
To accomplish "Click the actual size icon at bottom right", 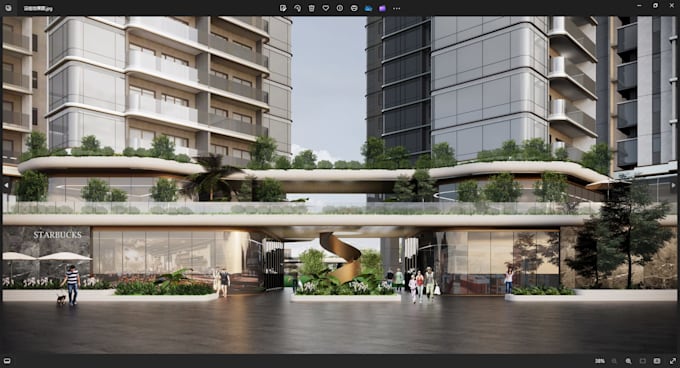I will [x=657, y=361].
